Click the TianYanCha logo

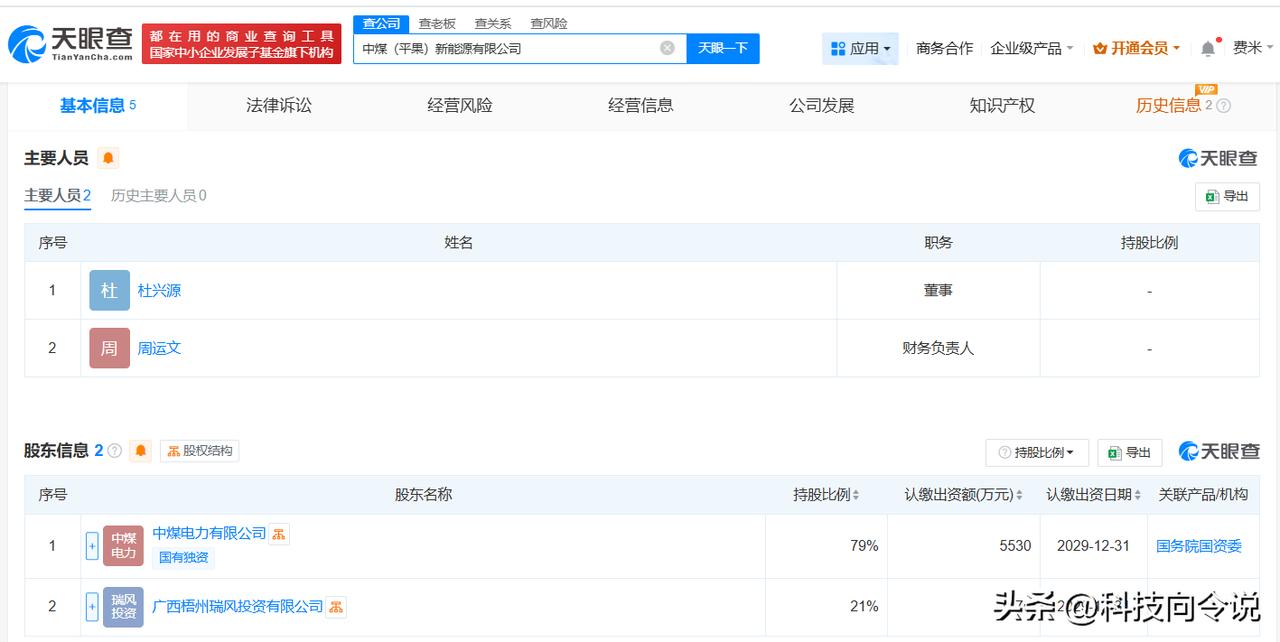pyautogui.click(x=70, y=43)
